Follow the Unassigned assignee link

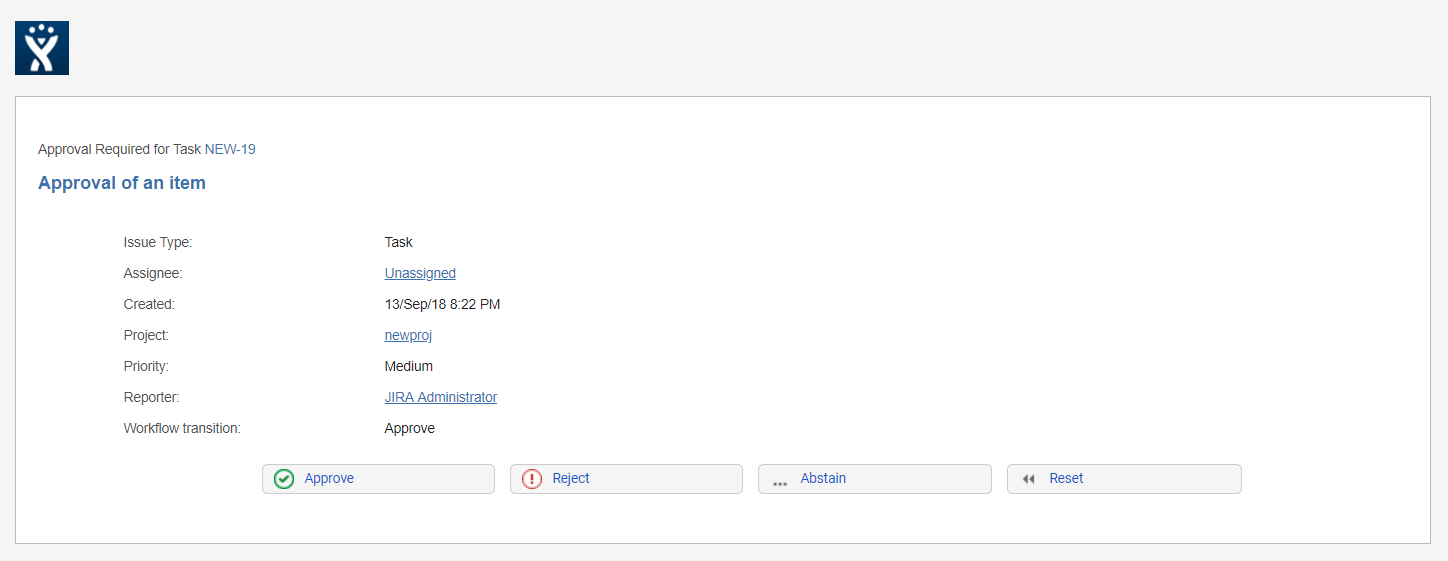(x=420, y=273)
